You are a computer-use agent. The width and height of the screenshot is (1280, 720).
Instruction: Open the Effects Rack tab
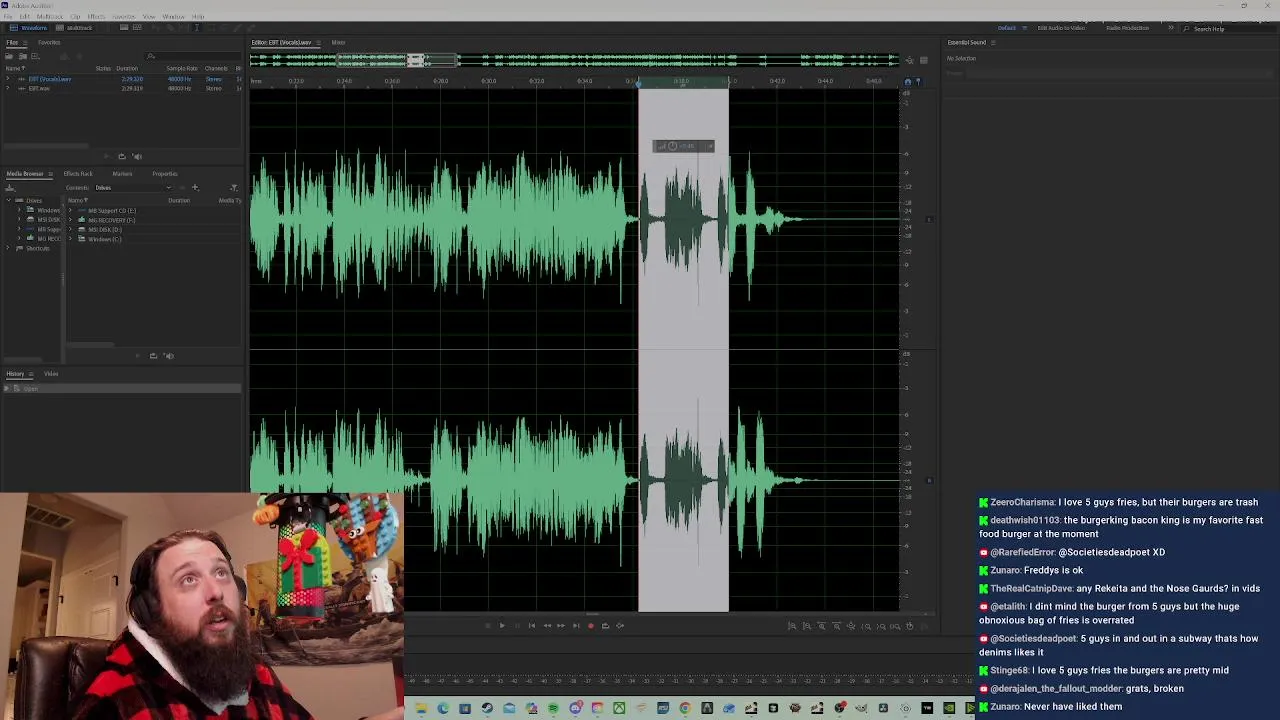(78, 174)
